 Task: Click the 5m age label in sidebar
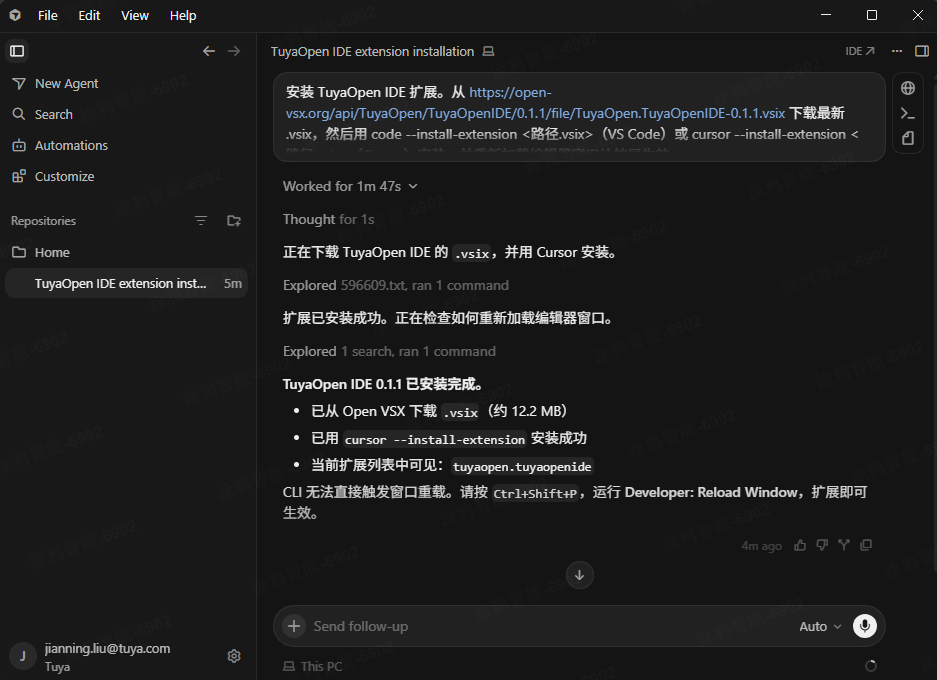(232, 283)
